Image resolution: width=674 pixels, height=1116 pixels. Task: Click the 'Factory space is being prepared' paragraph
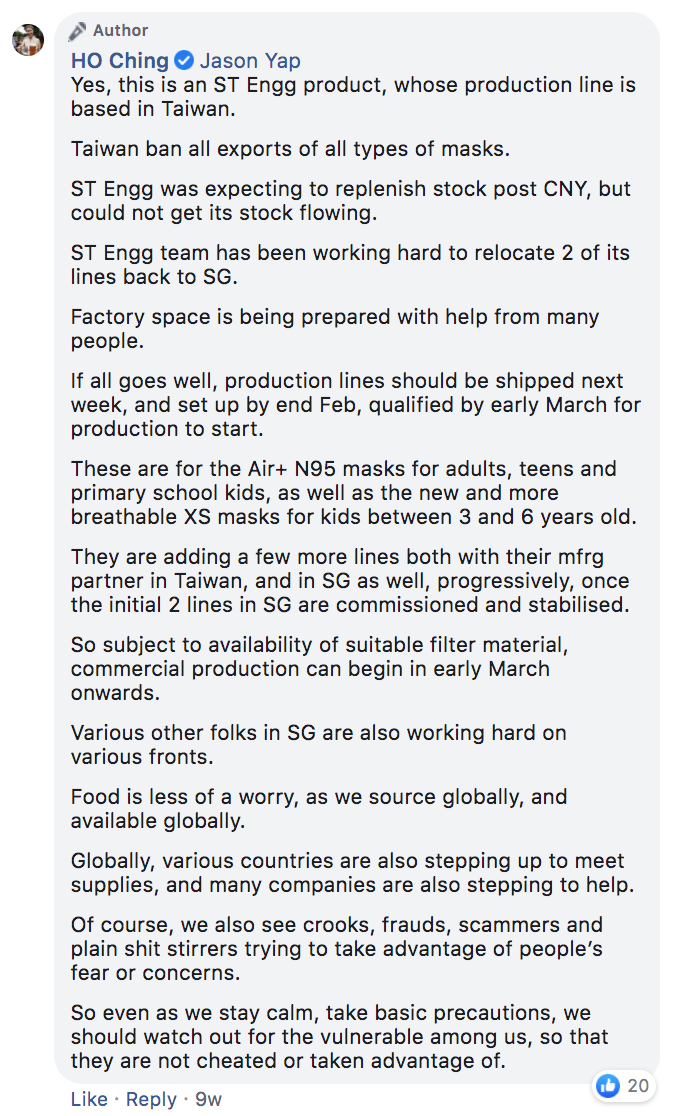point(335,329)
